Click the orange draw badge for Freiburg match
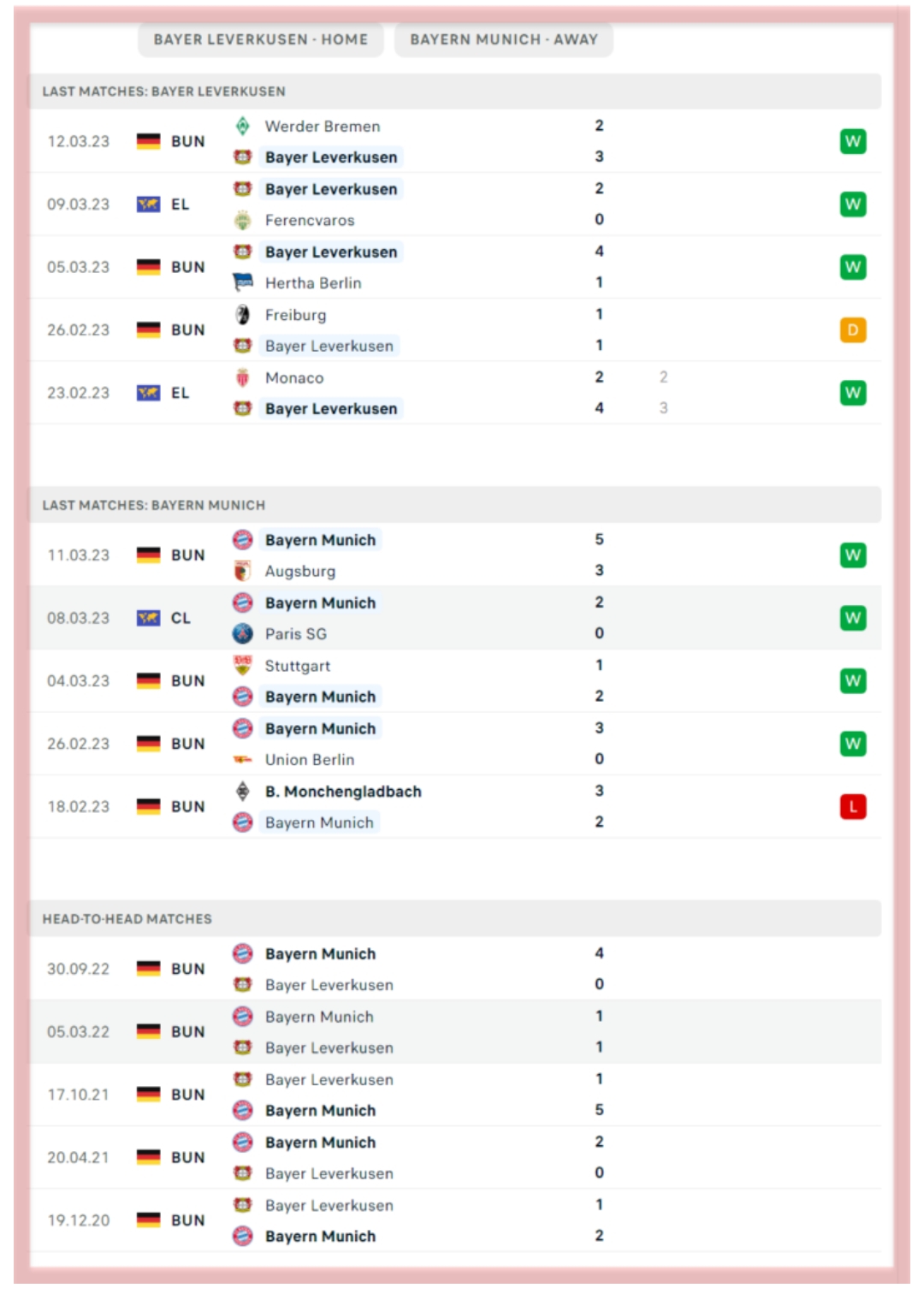The image size is (924, 1294). click(x=853, y=330)
